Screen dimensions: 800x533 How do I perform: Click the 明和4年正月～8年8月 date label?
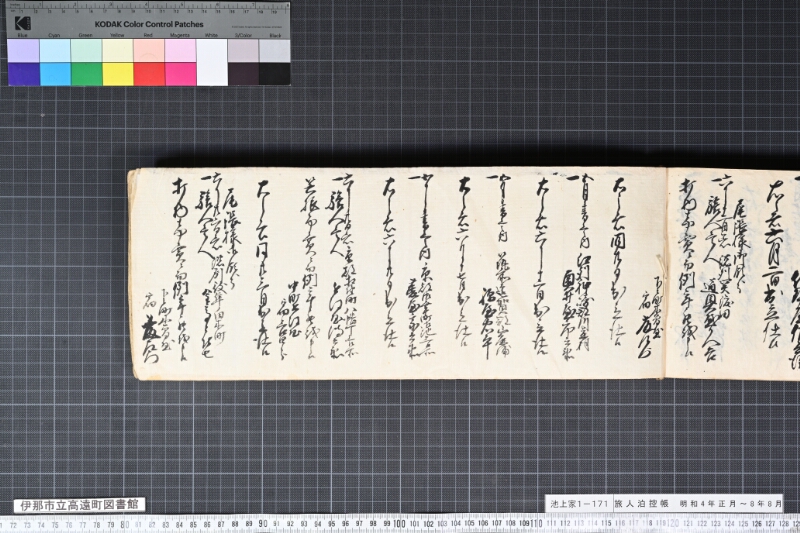tap(730, 503)
